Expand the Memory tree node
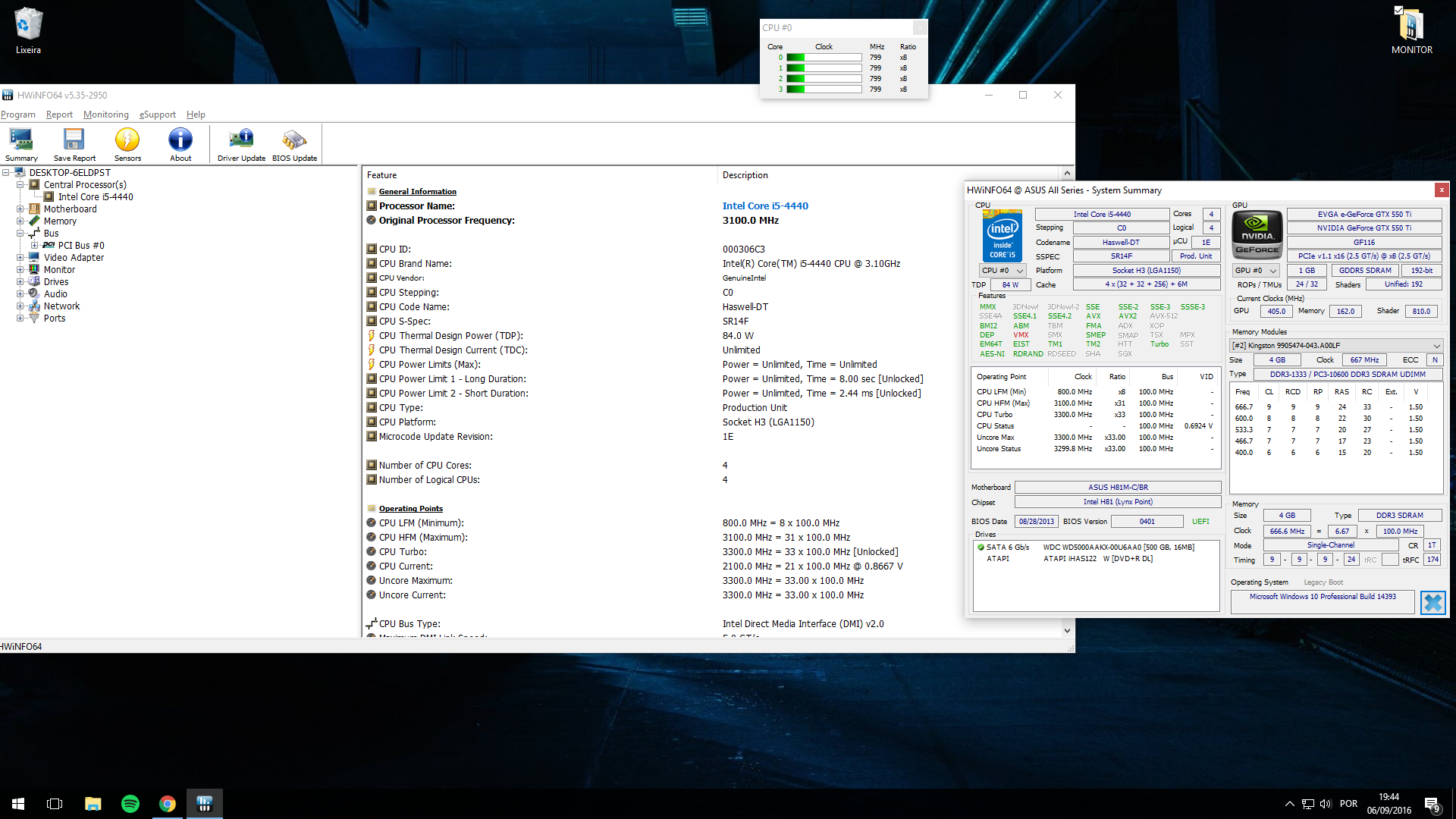Image resolution: width=1456 pixels, height=819 pixels. (x=20, y=221)
